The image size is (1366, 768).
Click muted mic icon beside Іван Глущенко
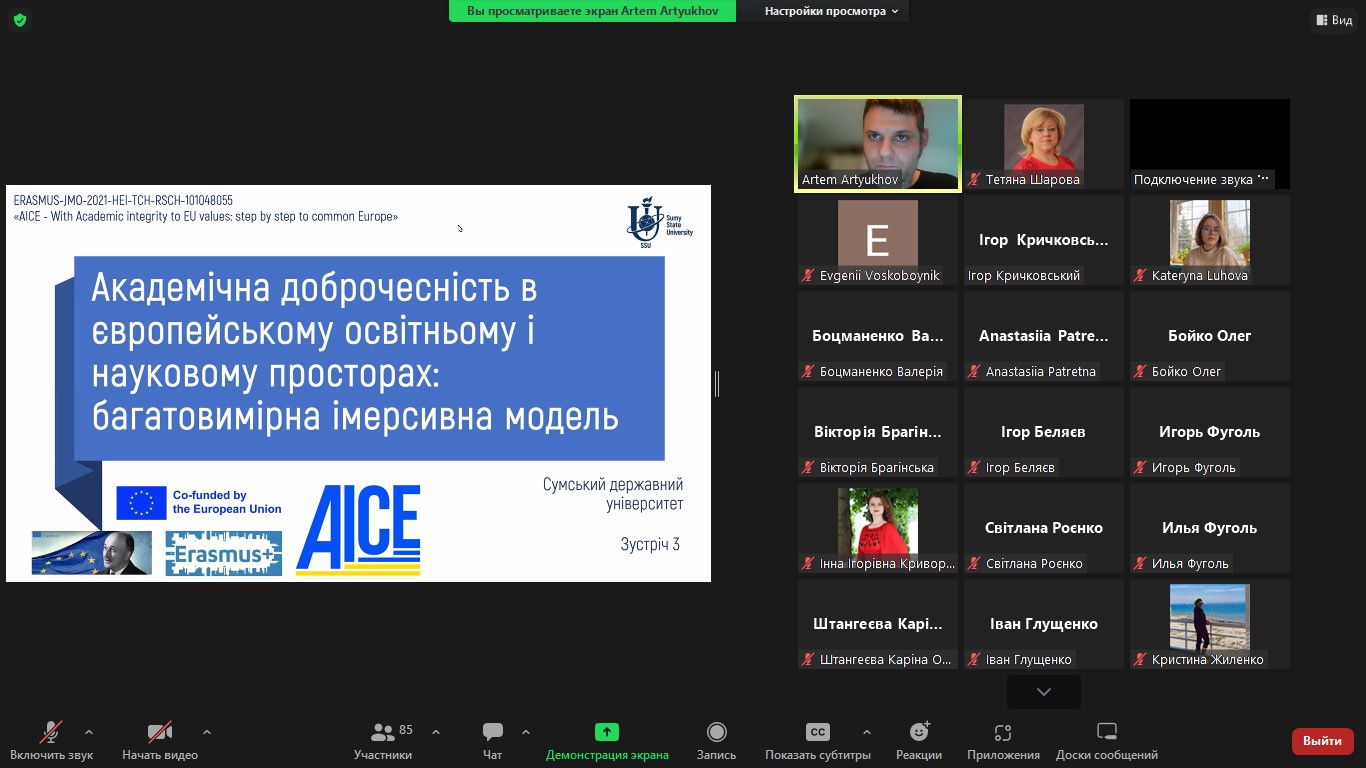(975, 660)
